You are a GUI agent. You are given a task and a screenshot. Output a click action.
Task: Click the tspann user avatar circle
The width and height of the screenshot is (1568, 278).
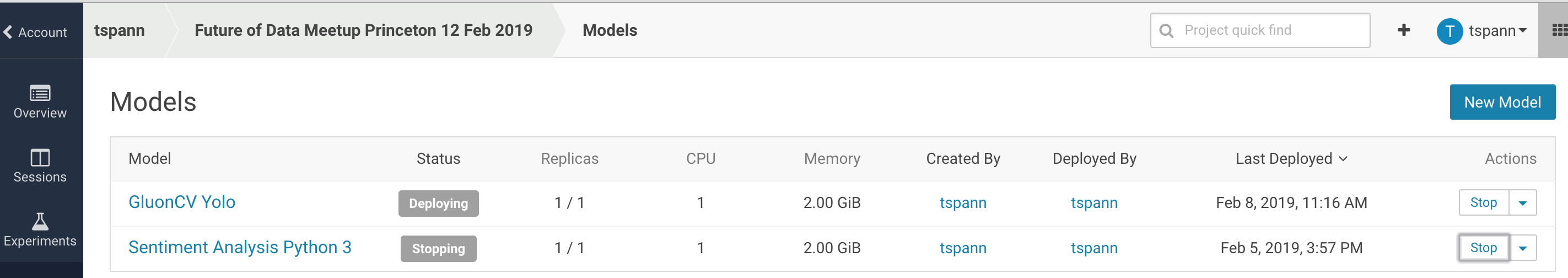(x=1450, y=31)
